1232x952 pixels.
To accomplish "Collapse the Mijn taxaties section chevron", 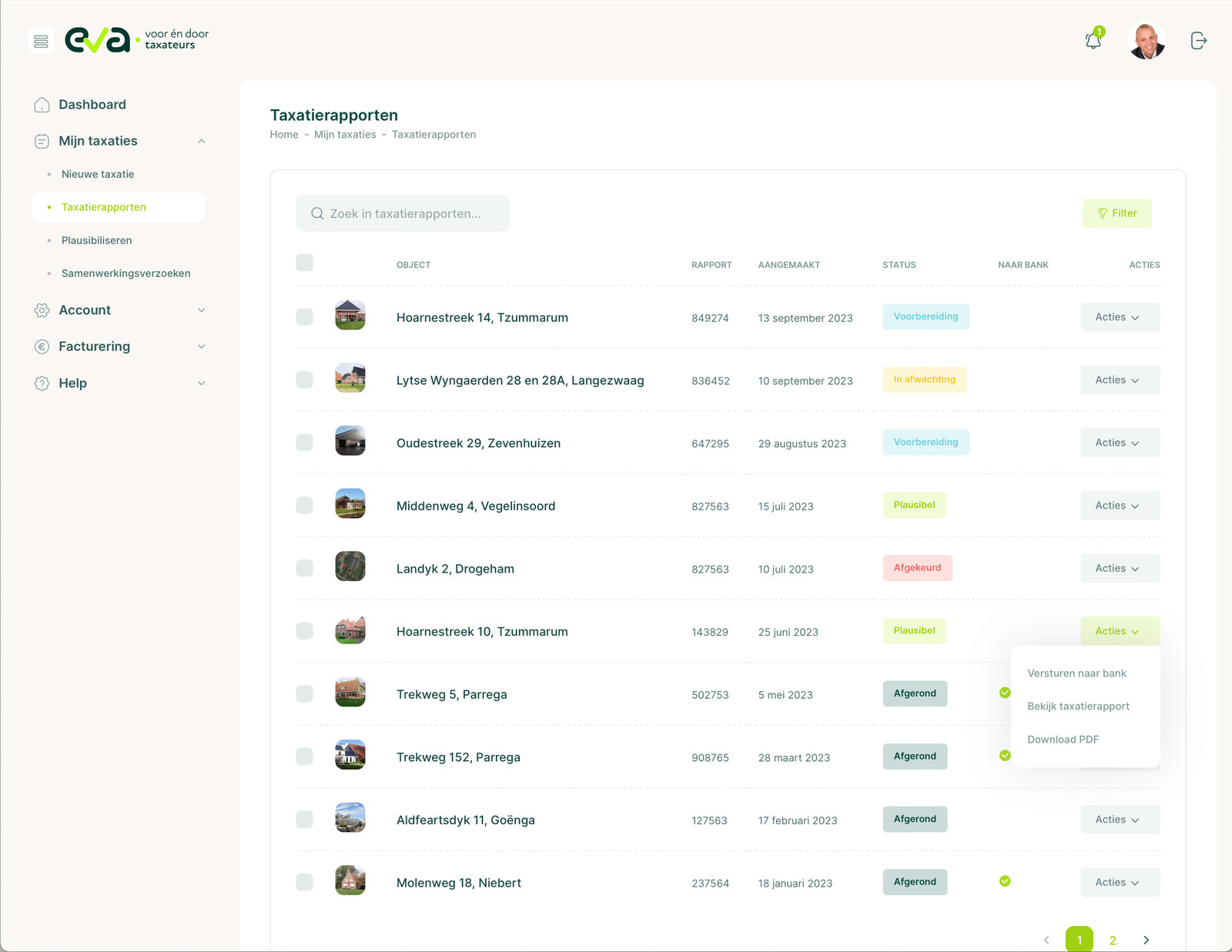I will click(201, 141).
